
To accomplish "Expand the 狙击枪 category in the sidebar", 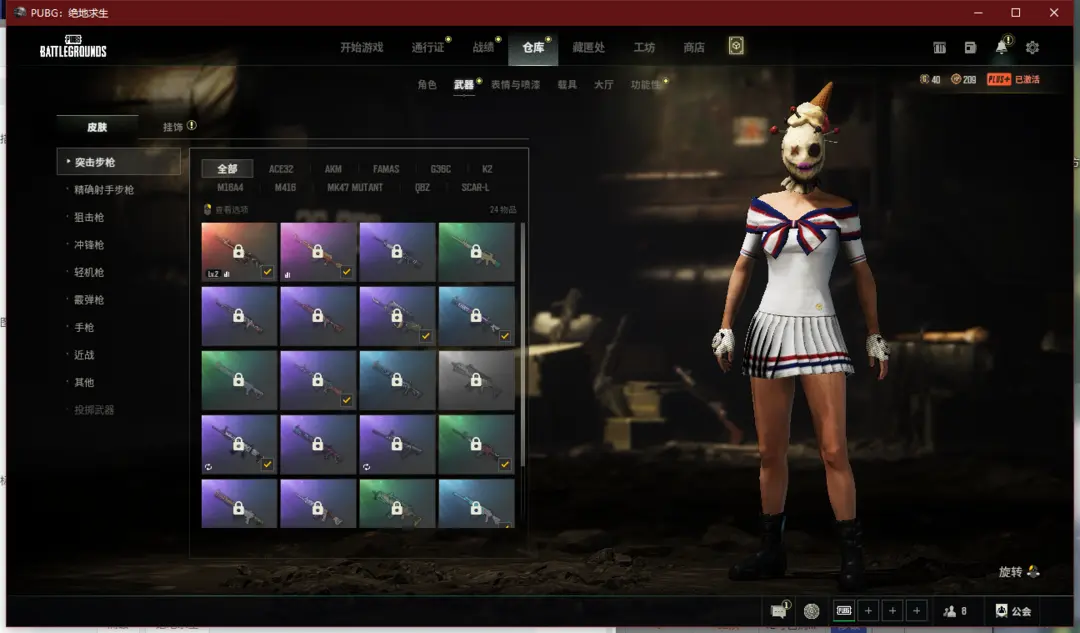I will tap(88, 217).
